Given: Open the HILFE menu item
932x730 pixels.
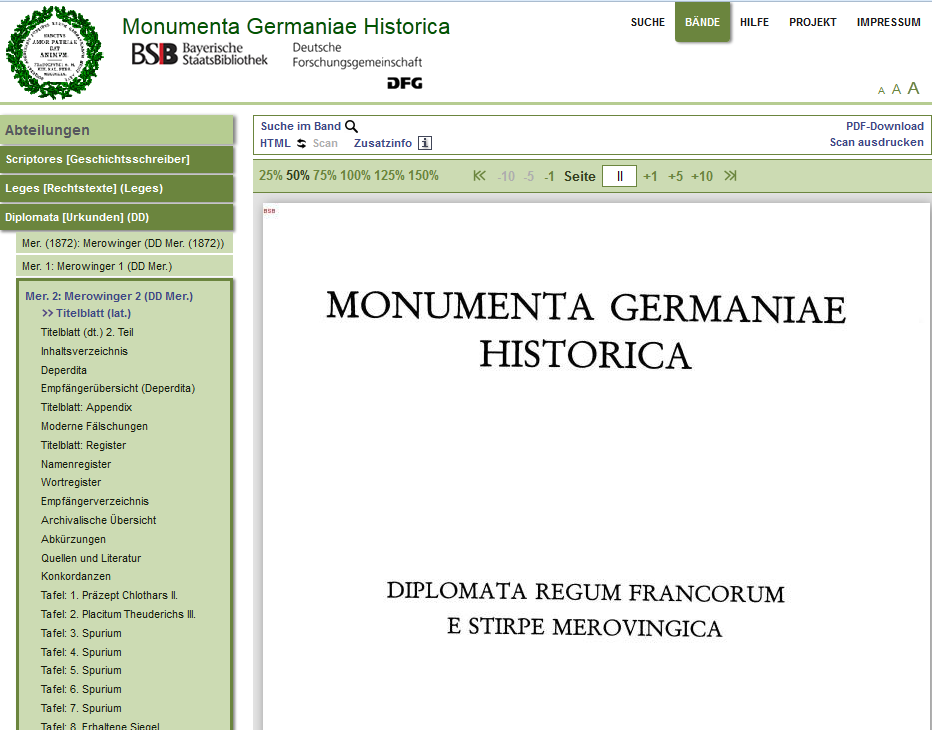Looking at the screenshot, I should click(754, 22).
